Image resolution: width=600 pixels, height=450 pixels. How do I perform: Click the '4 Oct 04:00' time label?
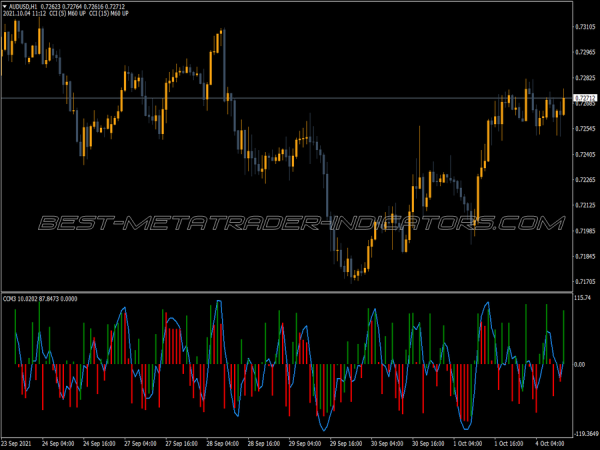pos(550,444)
